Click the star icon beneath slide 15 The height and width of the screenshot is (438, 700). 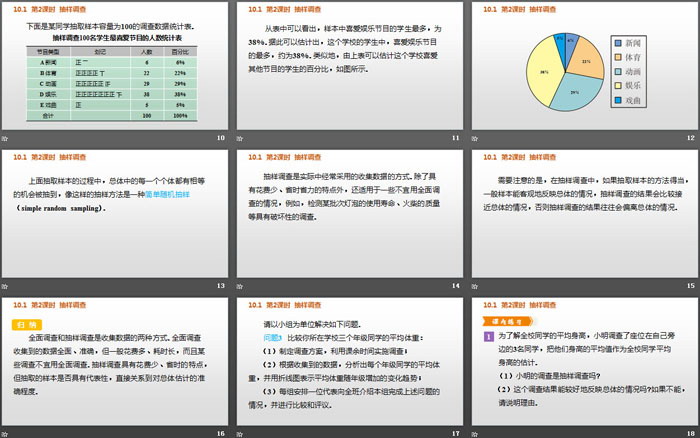[x=474, y=286]
